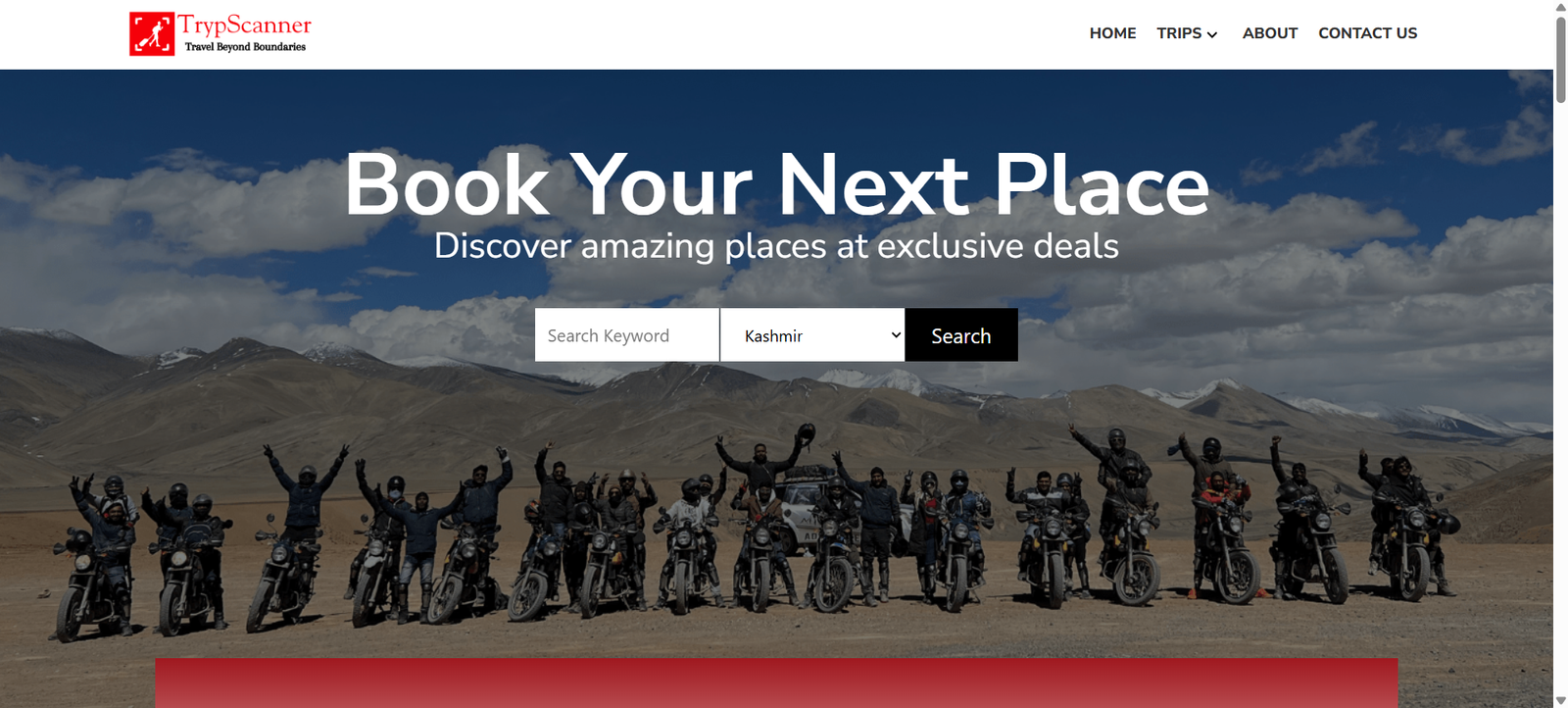The image size is (1568, 708).
Task: Click the Discover amazing places subtitle
Action: 776,246
